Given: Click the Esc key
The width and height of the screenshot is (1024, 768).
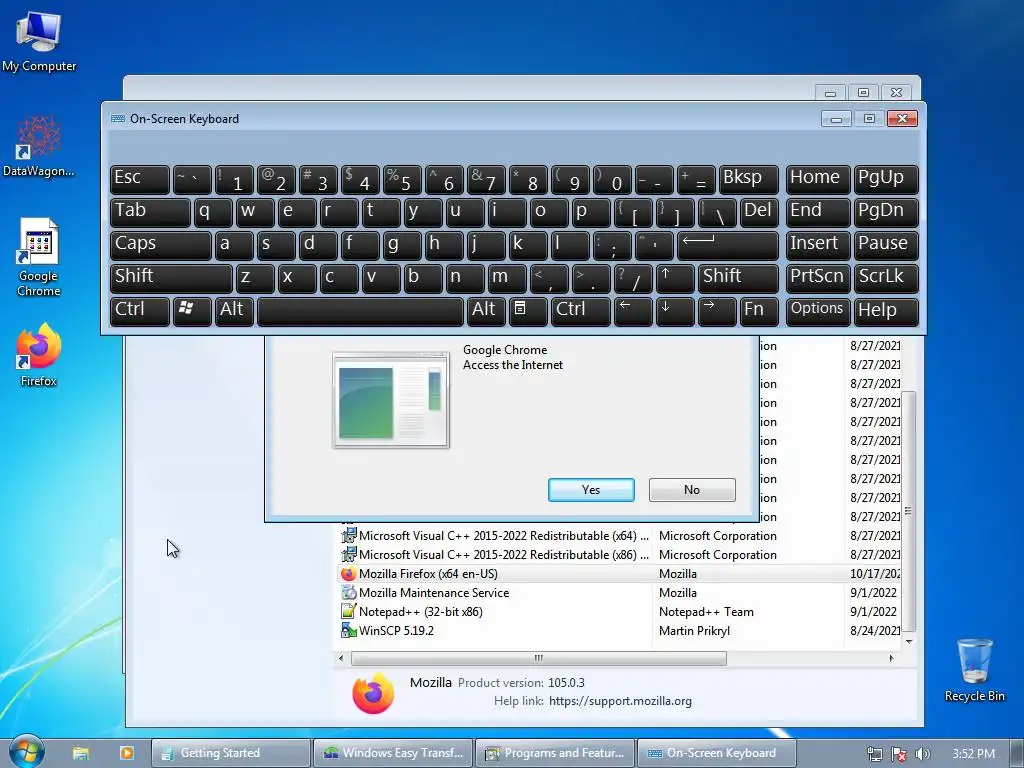Looking at the screenshot, I should [140, 180].
